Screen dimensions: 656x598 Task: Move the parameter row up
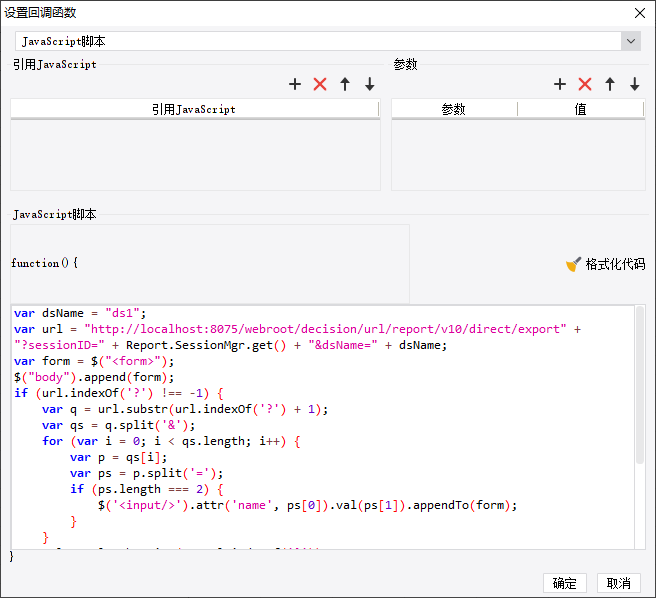point(610,84)
